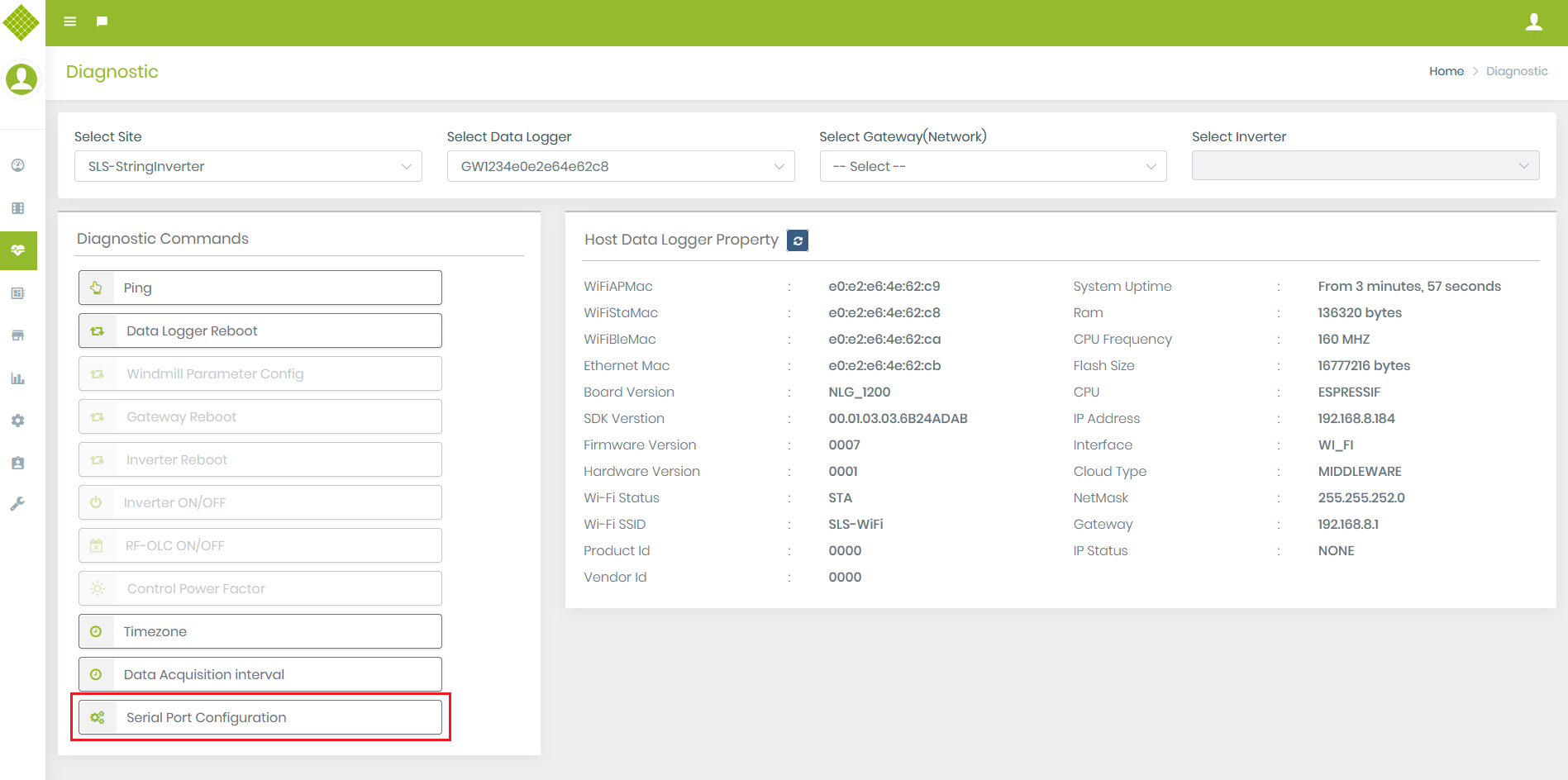Click the refresh icon beside Host Data Logger Property

pos(797,240)
